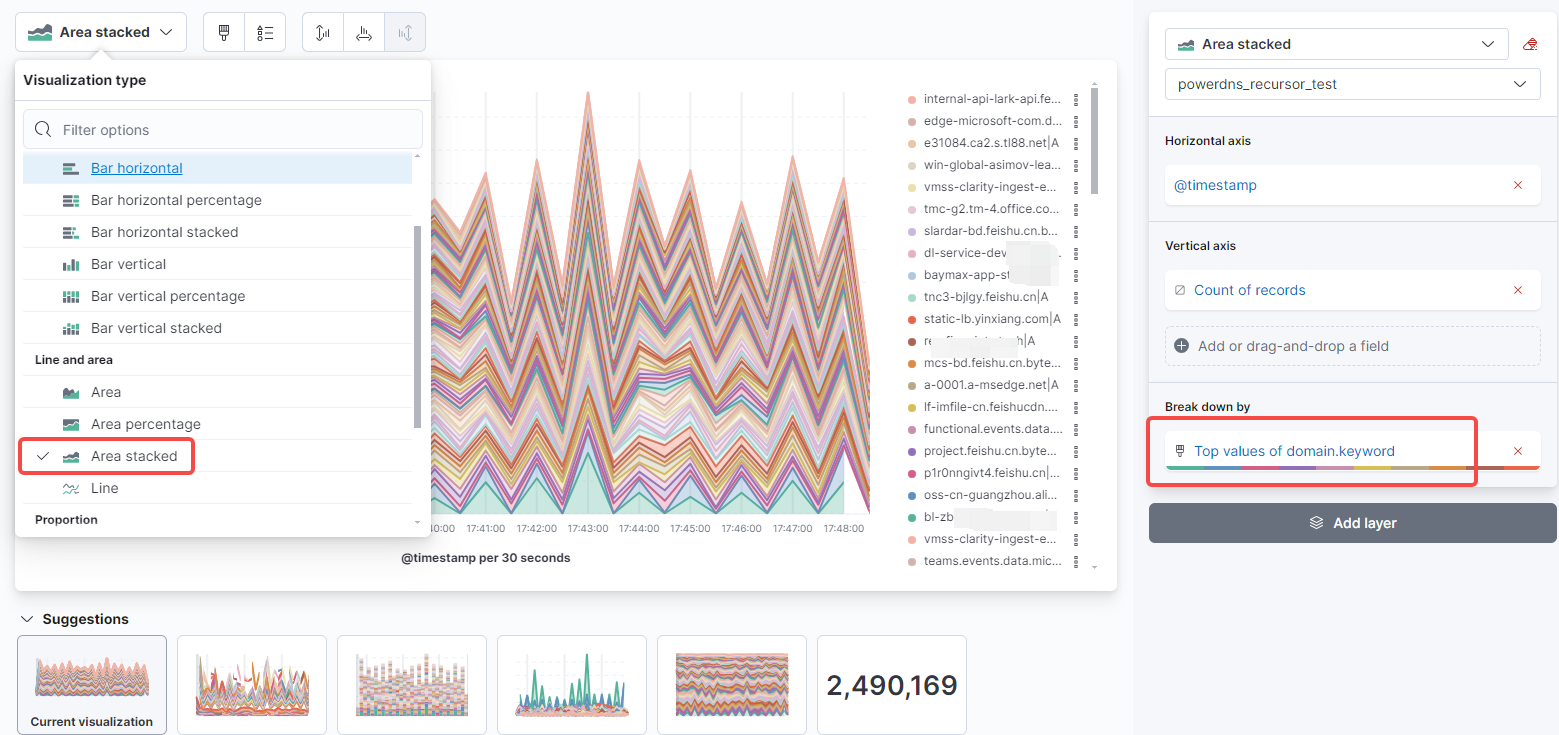This screenshot has width=1559, height=735.
Task: Edit Top values of domain.keyword breakdown
Action: 1294,451
